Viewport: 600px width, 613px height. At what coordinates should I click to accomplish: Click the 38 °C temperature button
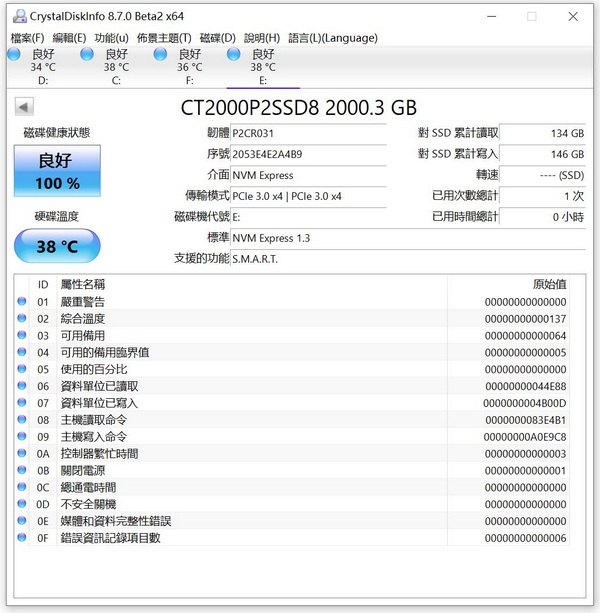[57, 246]
